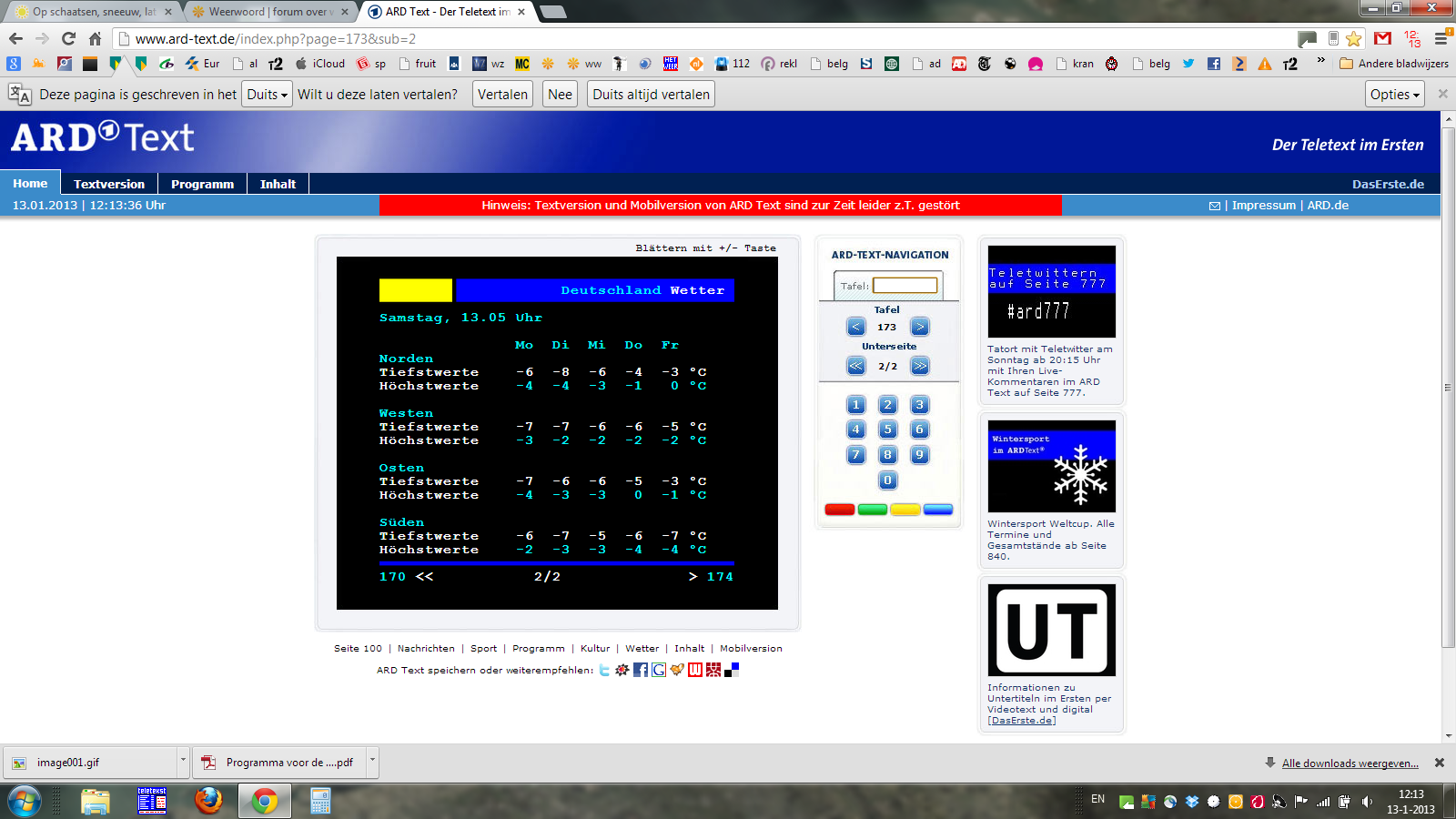Tap digit 0 on the teletext keypad

coord(888,480)
